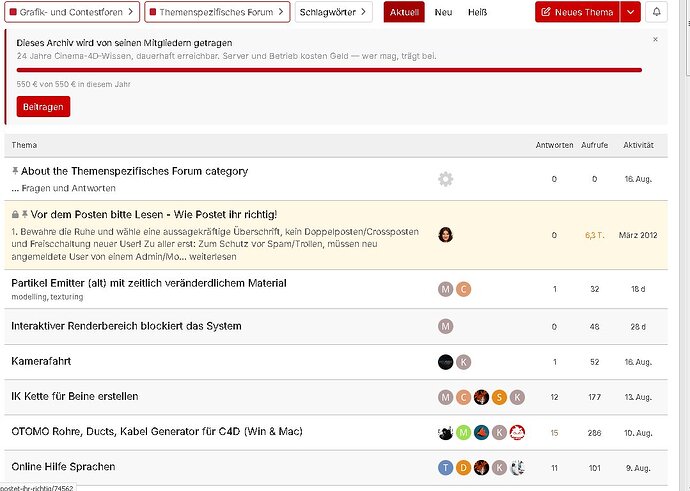Sort topics by Aufrufe column

(x=595, y=145)
